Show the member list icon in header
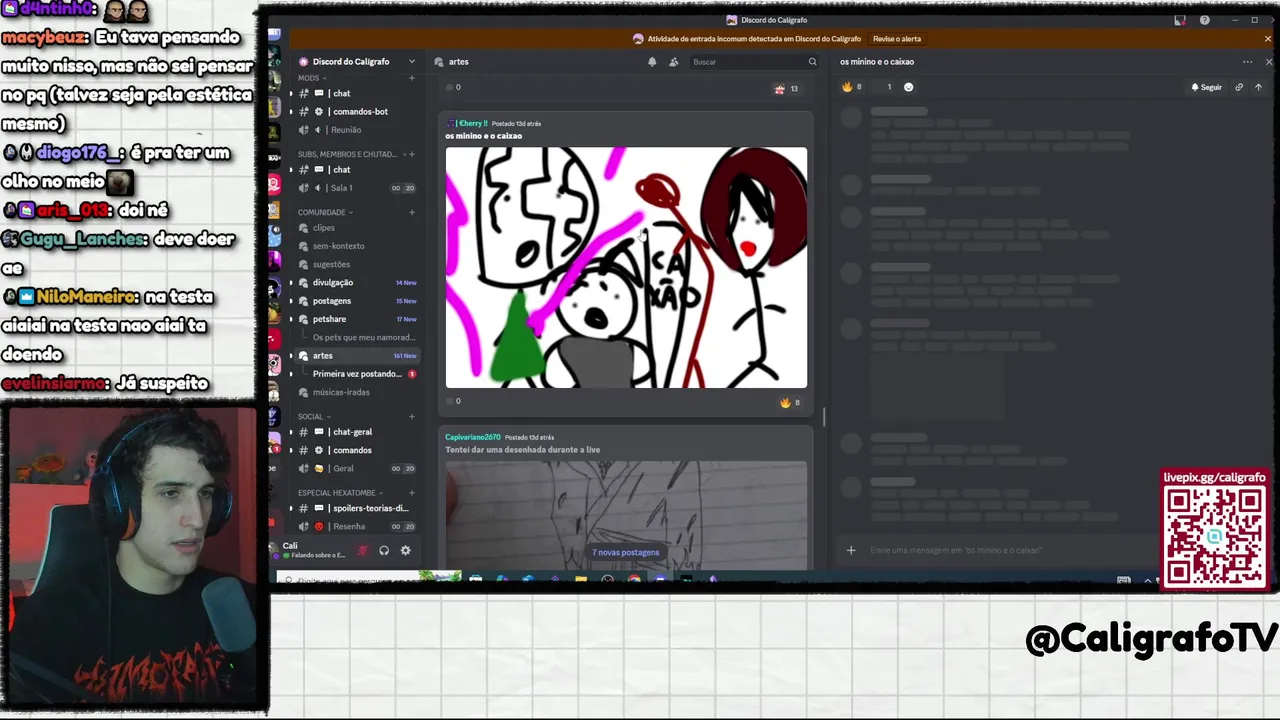This screenshot has width=1280, height=720. [674, 62]
